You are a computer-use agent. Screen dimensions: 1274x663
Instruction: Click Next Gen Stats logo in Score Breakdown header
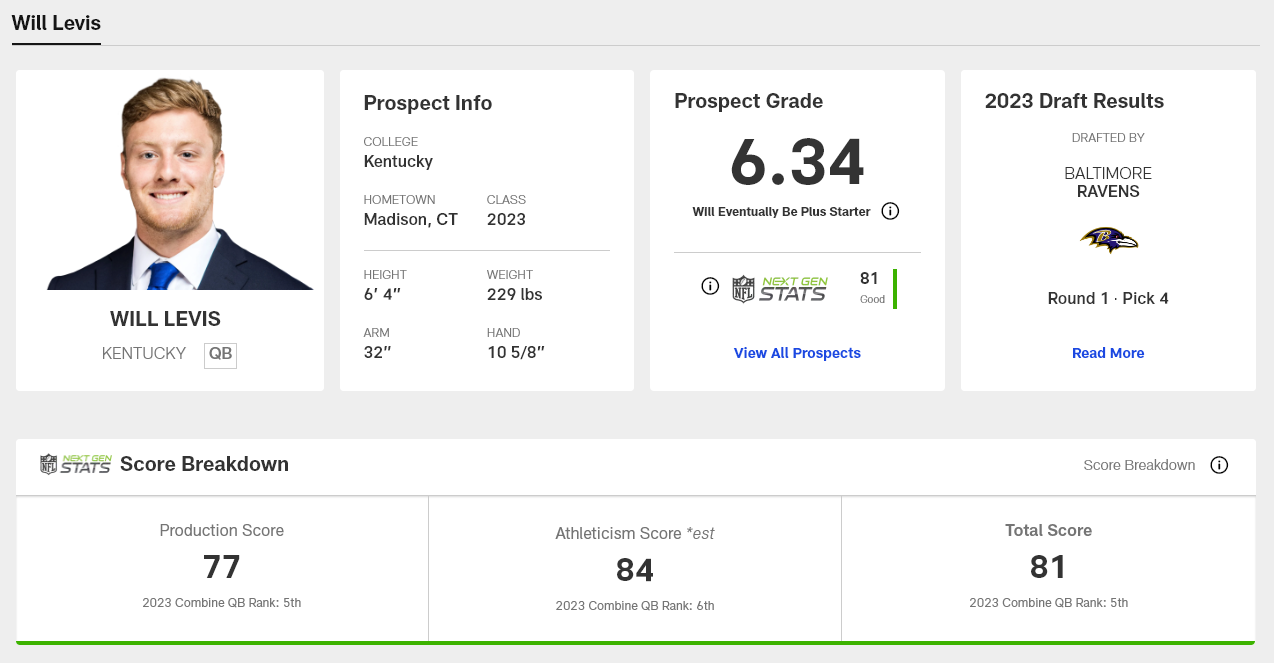75,464
